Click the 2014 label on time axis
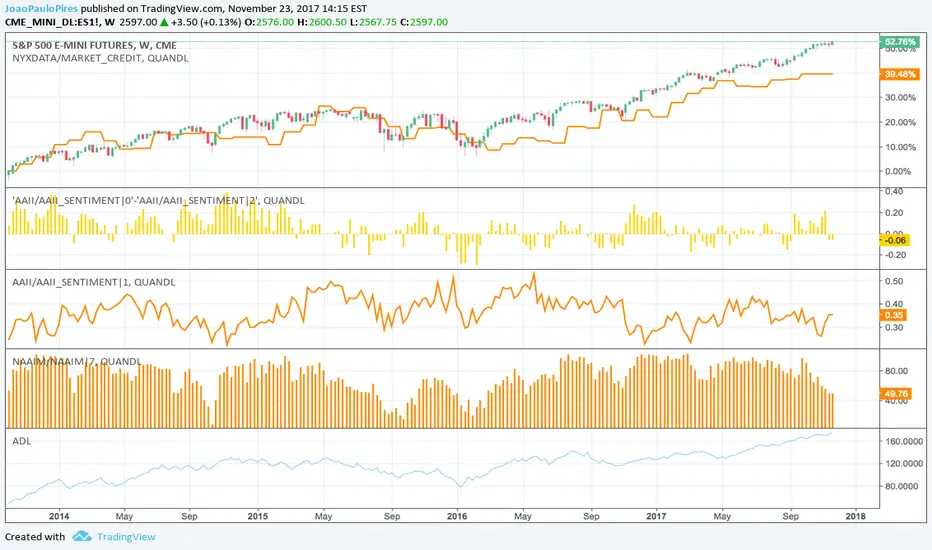Viewport: 932px width, 550px height. (59, 516)
